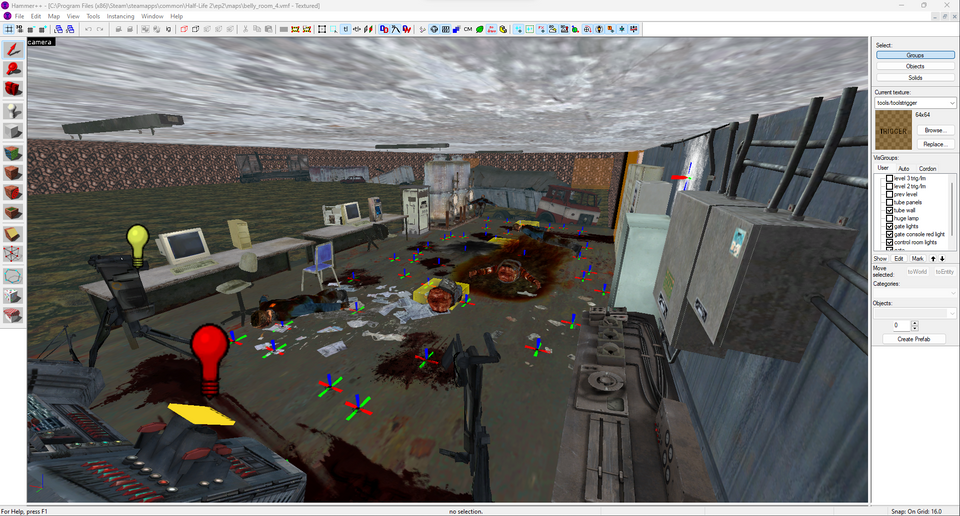Click the Browse... texture button
960x516 pixels.
click(x=935, y=130)
